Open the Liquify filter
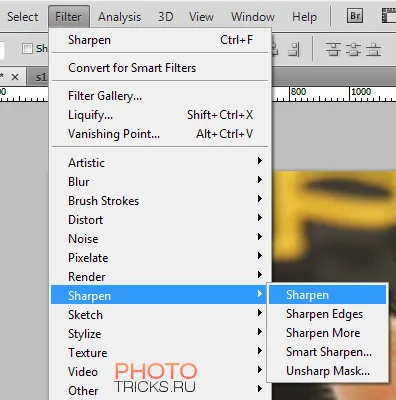 point(160,115)
